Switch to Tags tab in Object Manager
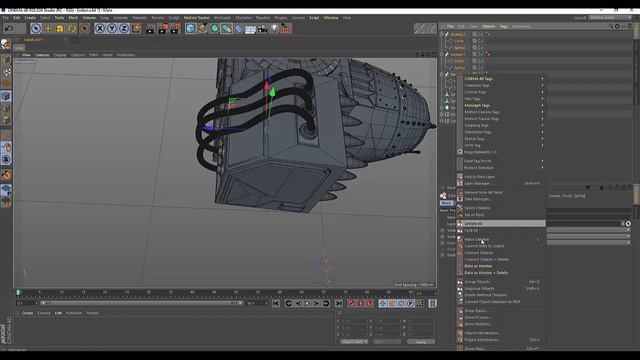 coord(504,27)
